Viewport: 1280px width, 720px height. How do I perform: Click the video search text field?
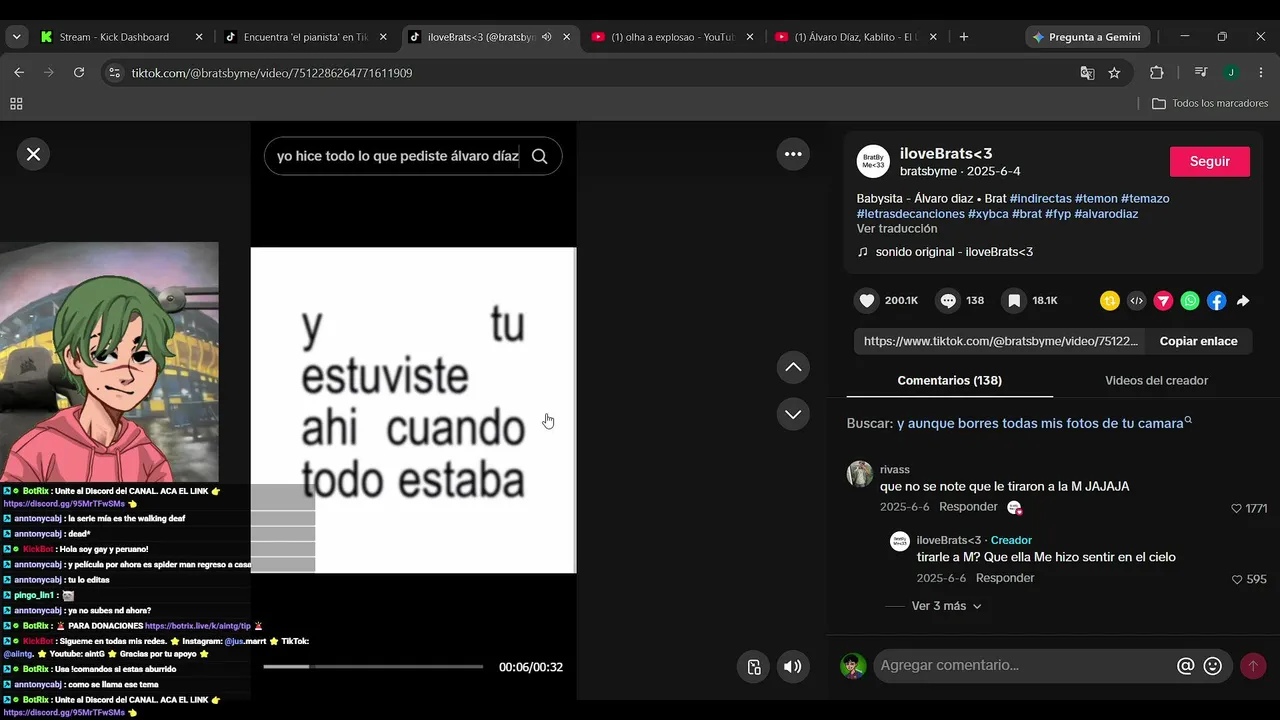point(398,156)
